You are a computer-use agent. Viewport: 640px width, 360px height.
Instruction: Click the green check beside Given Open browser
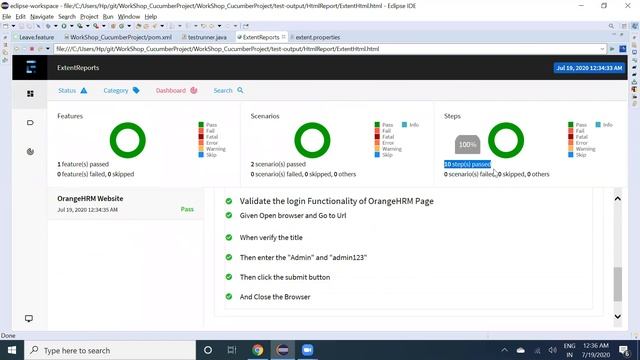click(x=229, y=215)
